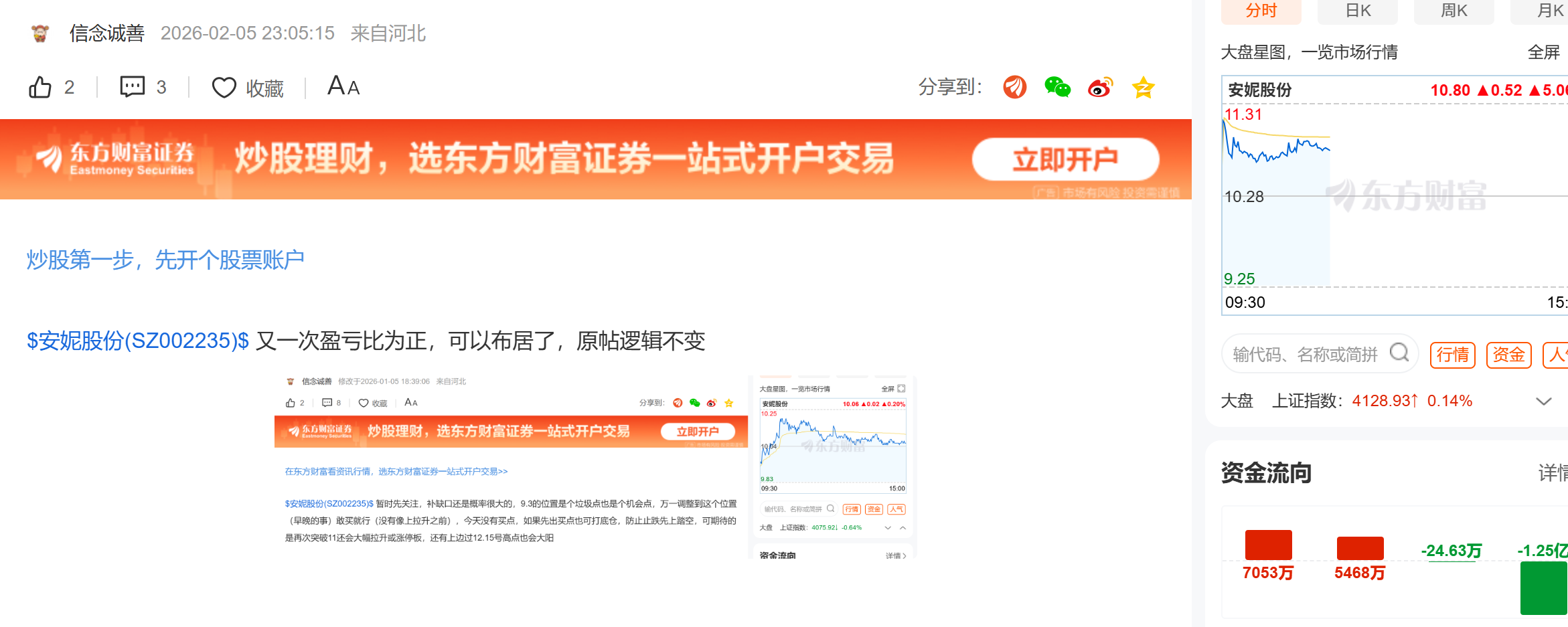
Task: Click 立即开户 button in banner
Action: [1065, 159]
